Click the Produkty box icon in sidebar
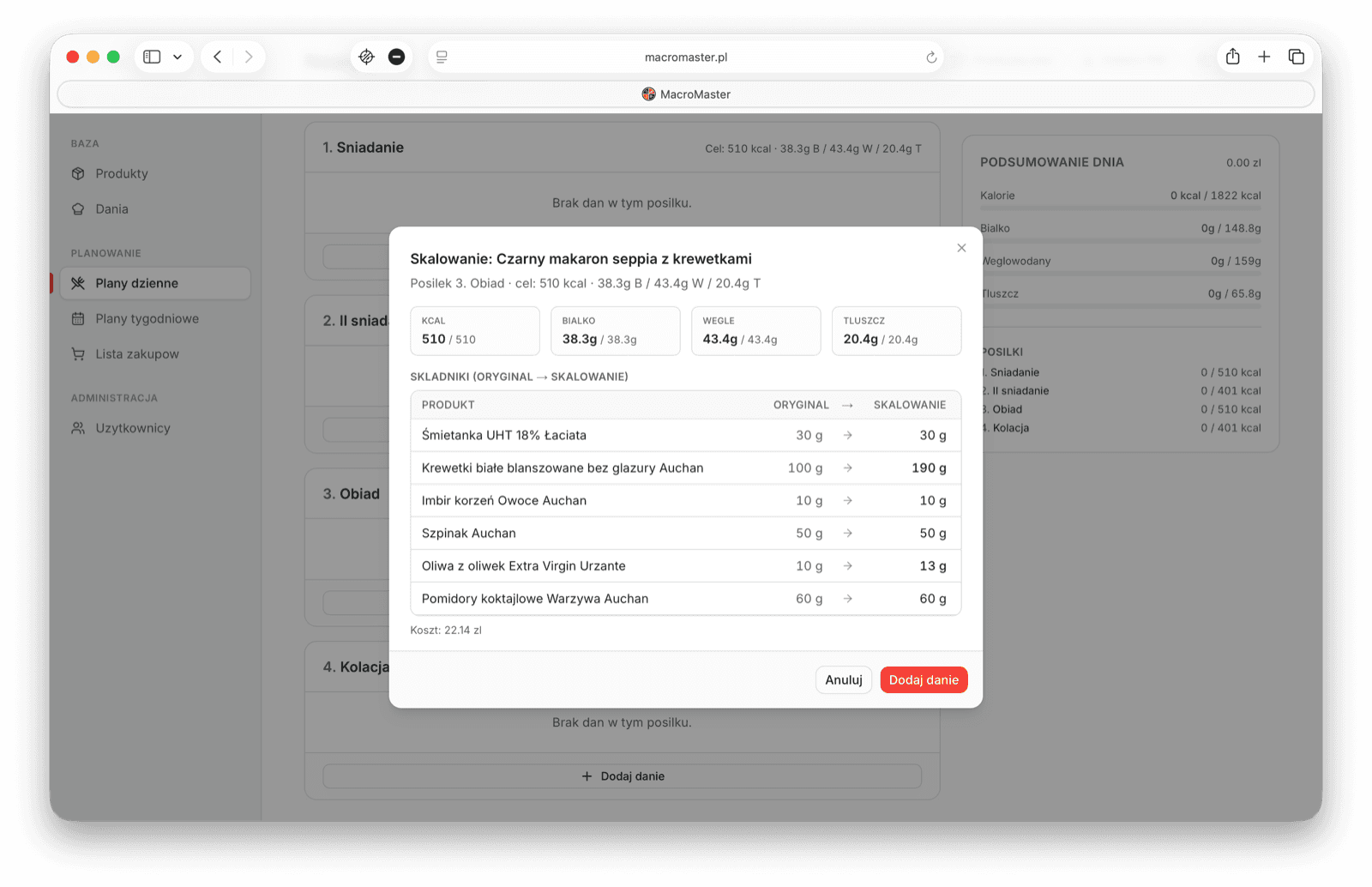1372x887 pixels. pyautogui.click(x=78, y=173)
